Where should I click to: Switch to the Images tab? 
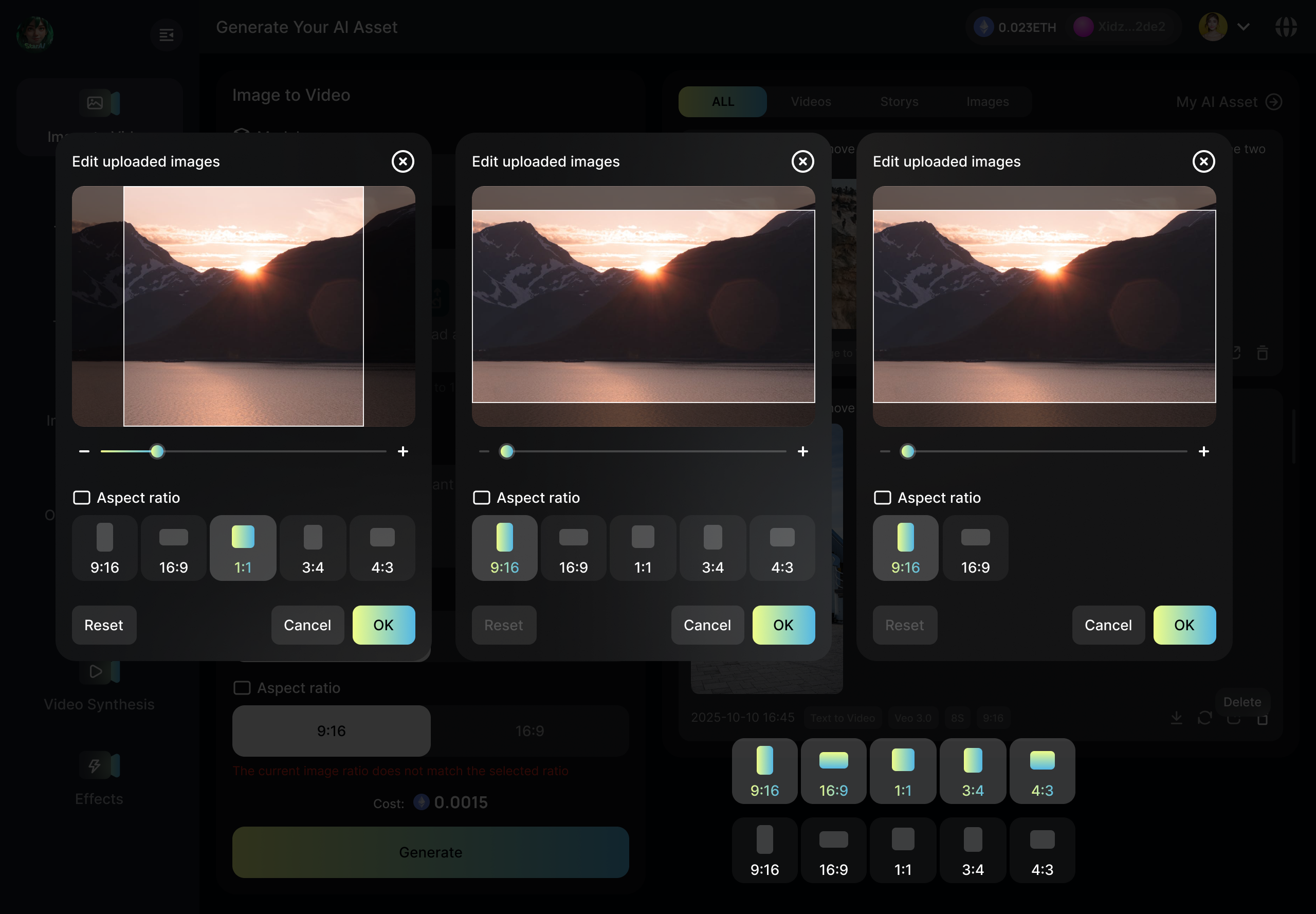click(988, 102)
